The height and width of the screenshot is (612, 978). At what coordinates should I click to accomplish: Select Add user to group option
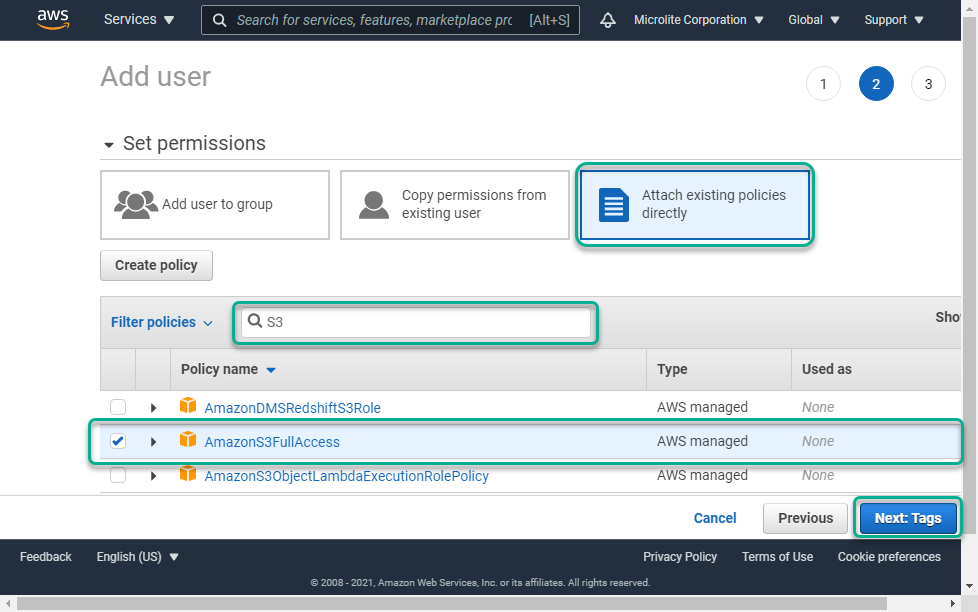click(x=215, y=205)
